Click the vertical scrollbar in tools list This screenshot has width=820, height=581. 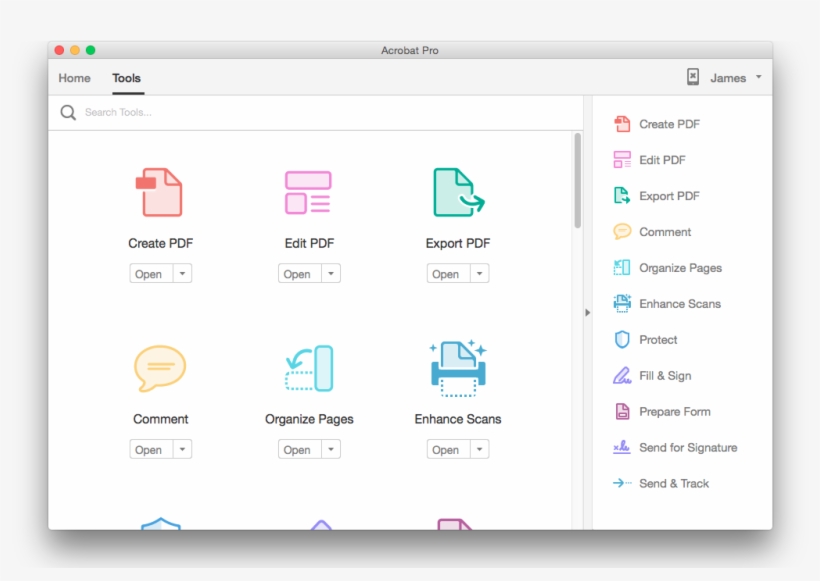coord(577,181)
